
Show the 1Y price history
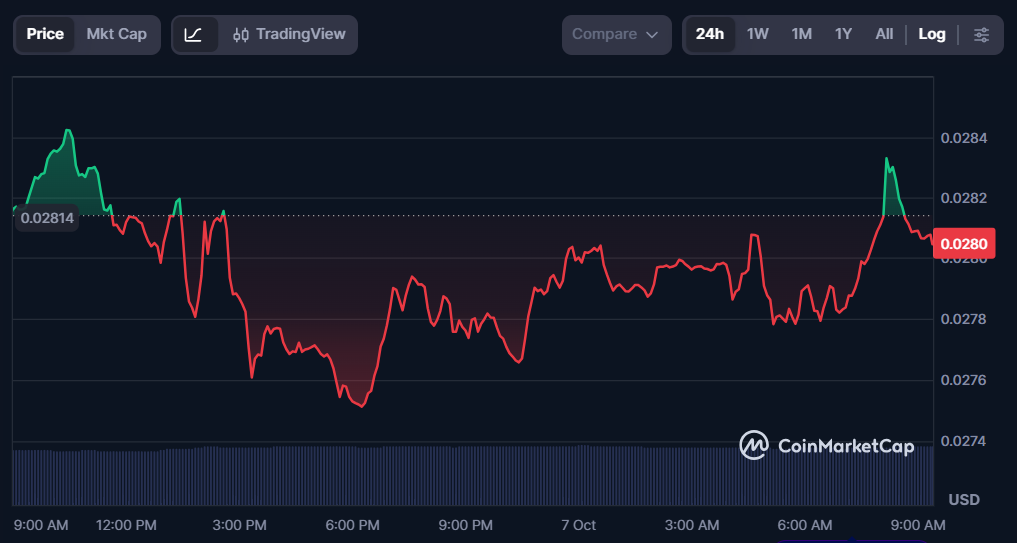[843, 34]
